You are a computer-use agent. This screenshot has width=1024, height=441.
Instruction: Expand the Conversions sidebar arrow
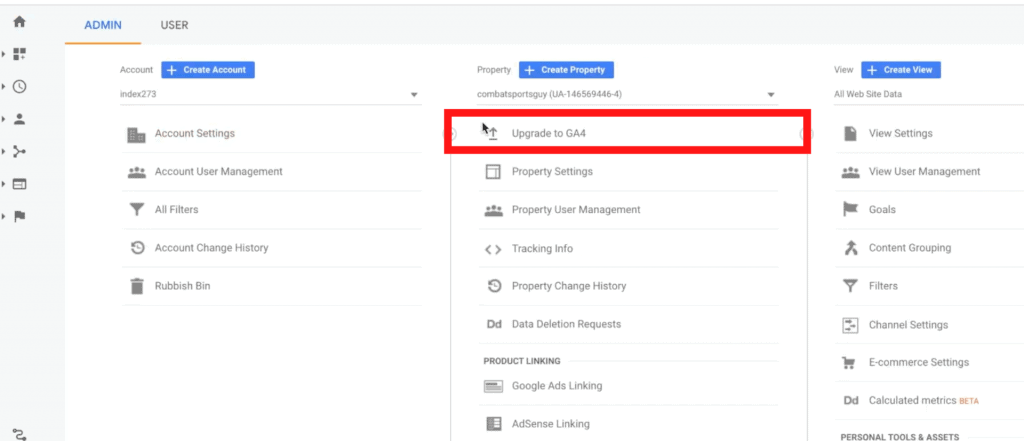[5, 216]
